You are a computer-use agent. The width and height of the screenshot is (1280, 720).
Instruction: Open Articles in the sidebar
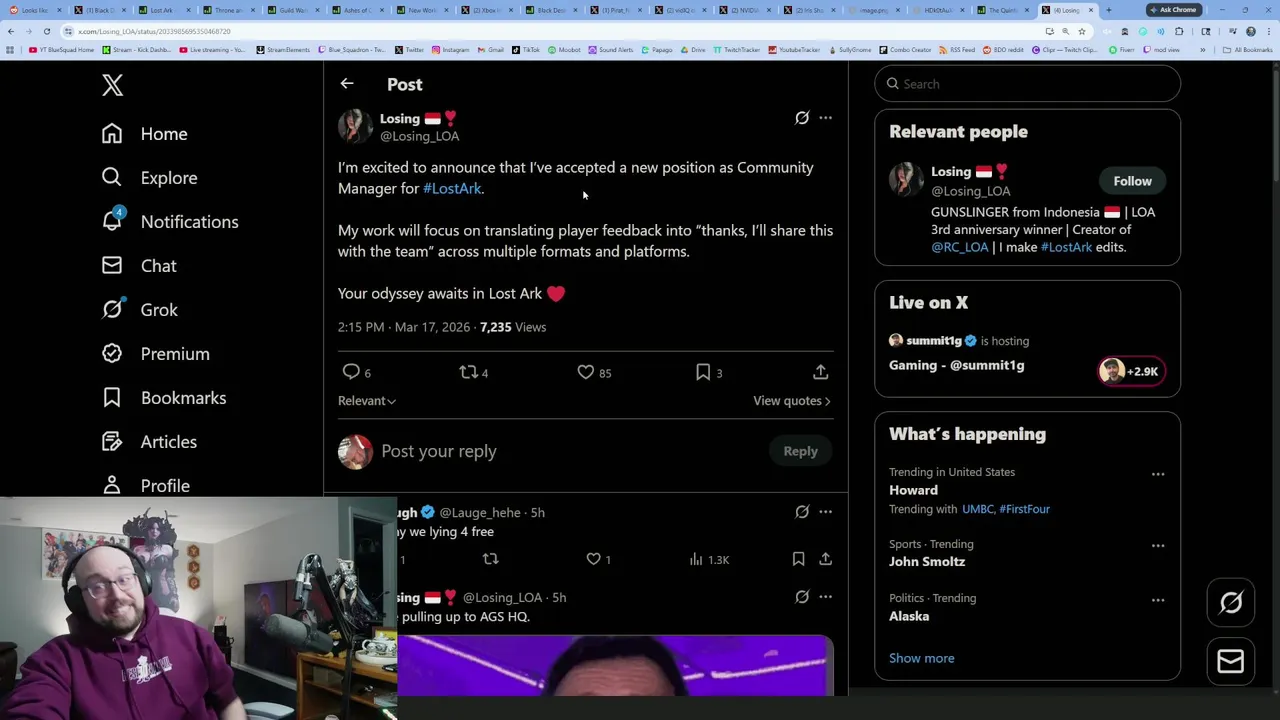pos(149,442)
